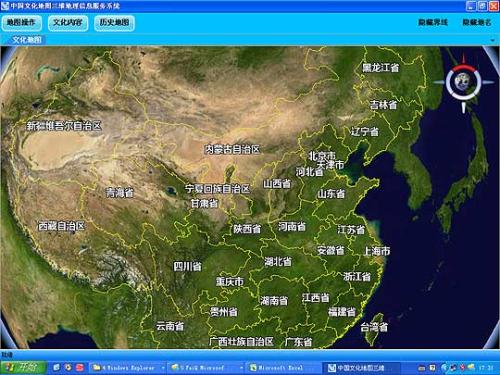Expand the Microsoft Word taskbar group arrow

241,368
